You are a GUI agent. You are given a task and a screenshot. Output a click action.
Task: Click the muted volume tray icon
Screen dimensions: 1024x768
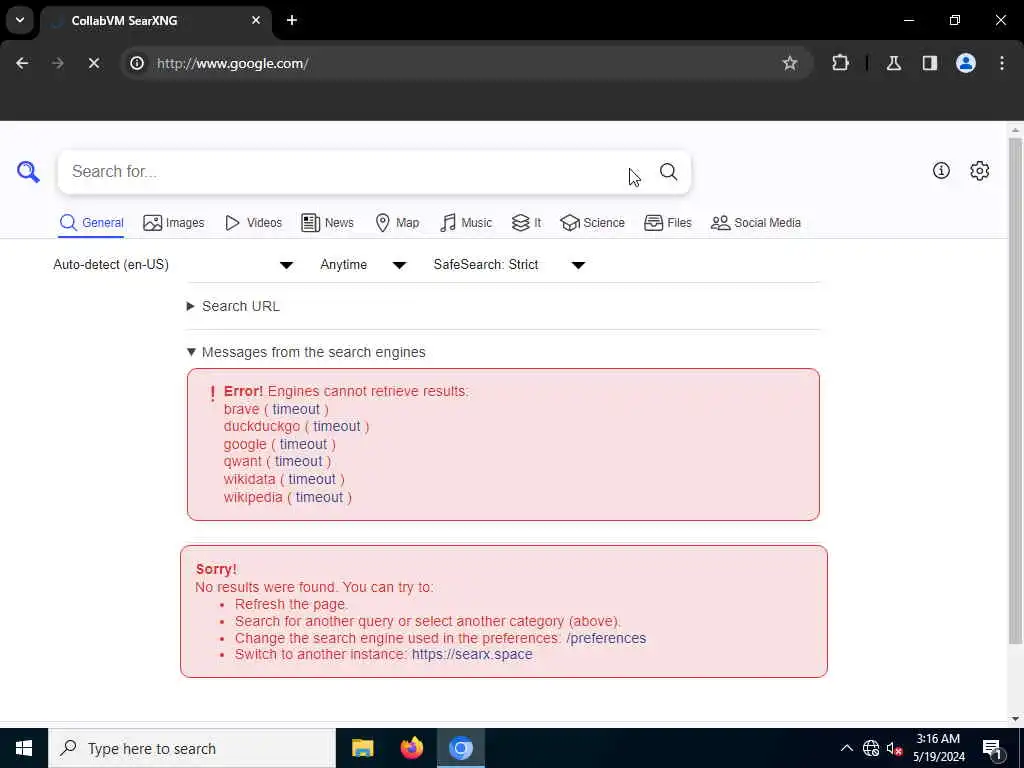coord(894,748)
